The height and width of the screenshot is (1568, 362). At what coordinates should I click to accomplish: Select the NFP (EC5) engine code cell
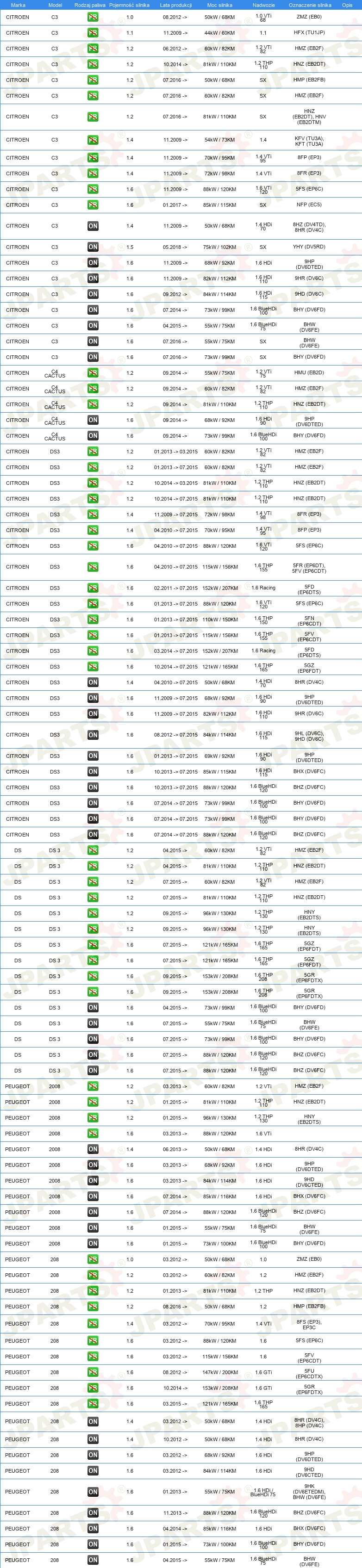(x=310, y=205)
